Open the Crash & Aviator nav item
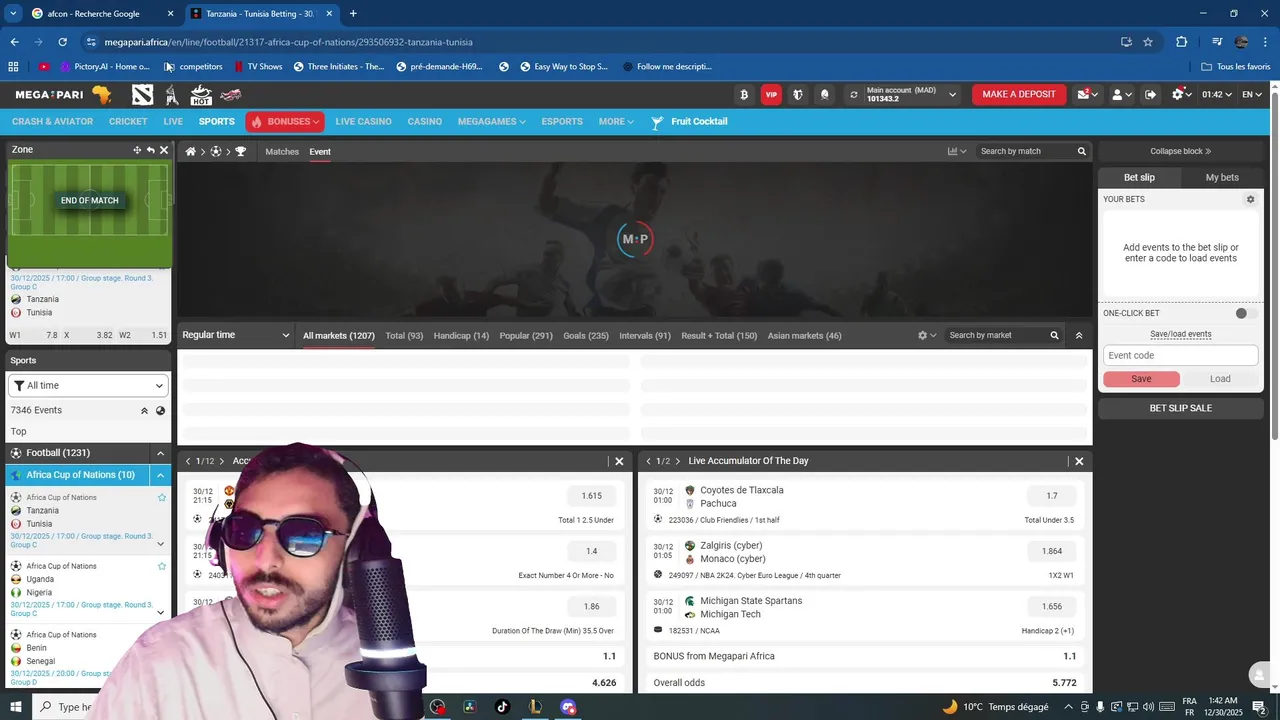 click(52, 122)
